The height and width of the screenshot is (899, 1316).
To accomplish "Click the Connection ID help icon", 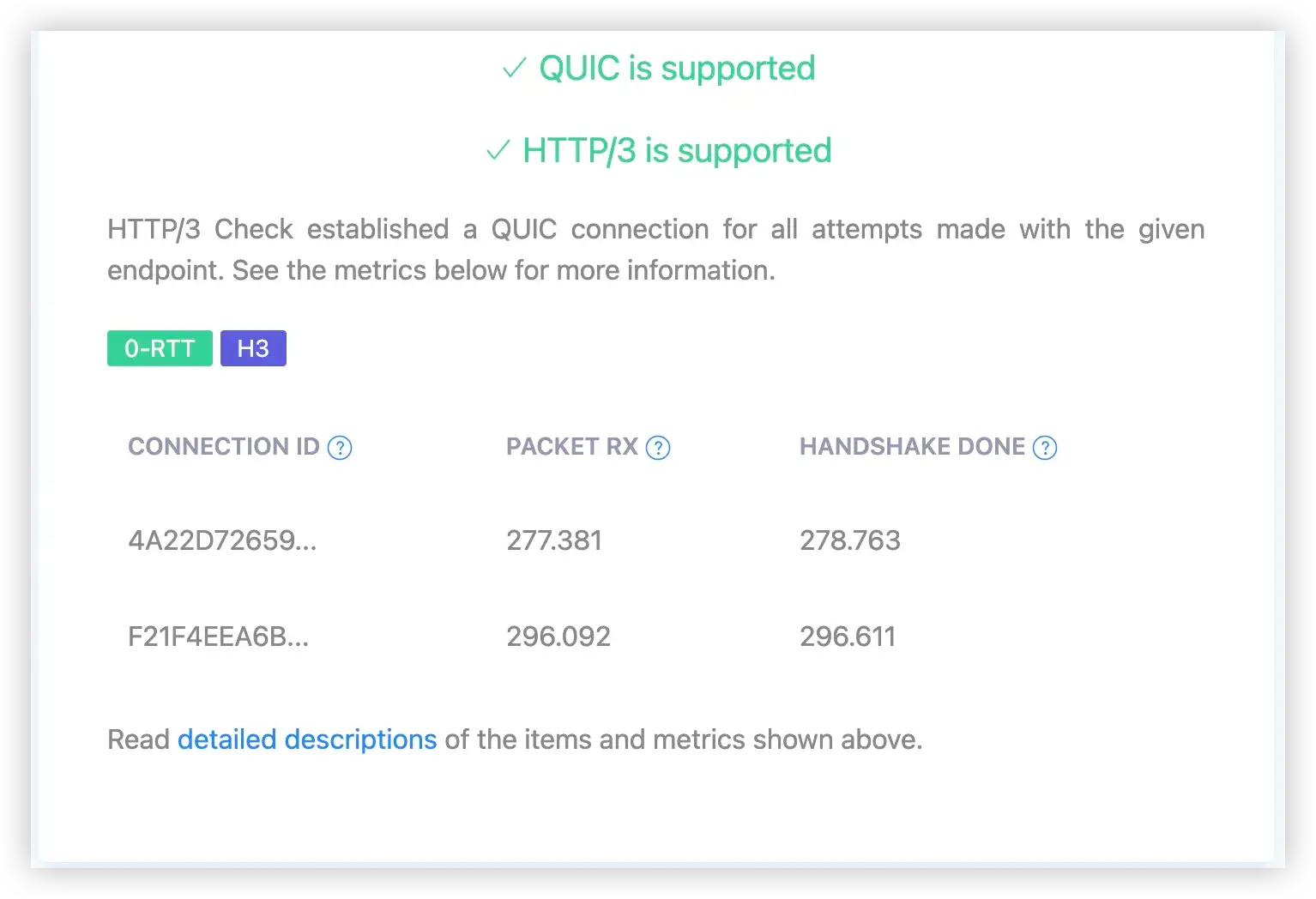I will click(x=340, y=448).
